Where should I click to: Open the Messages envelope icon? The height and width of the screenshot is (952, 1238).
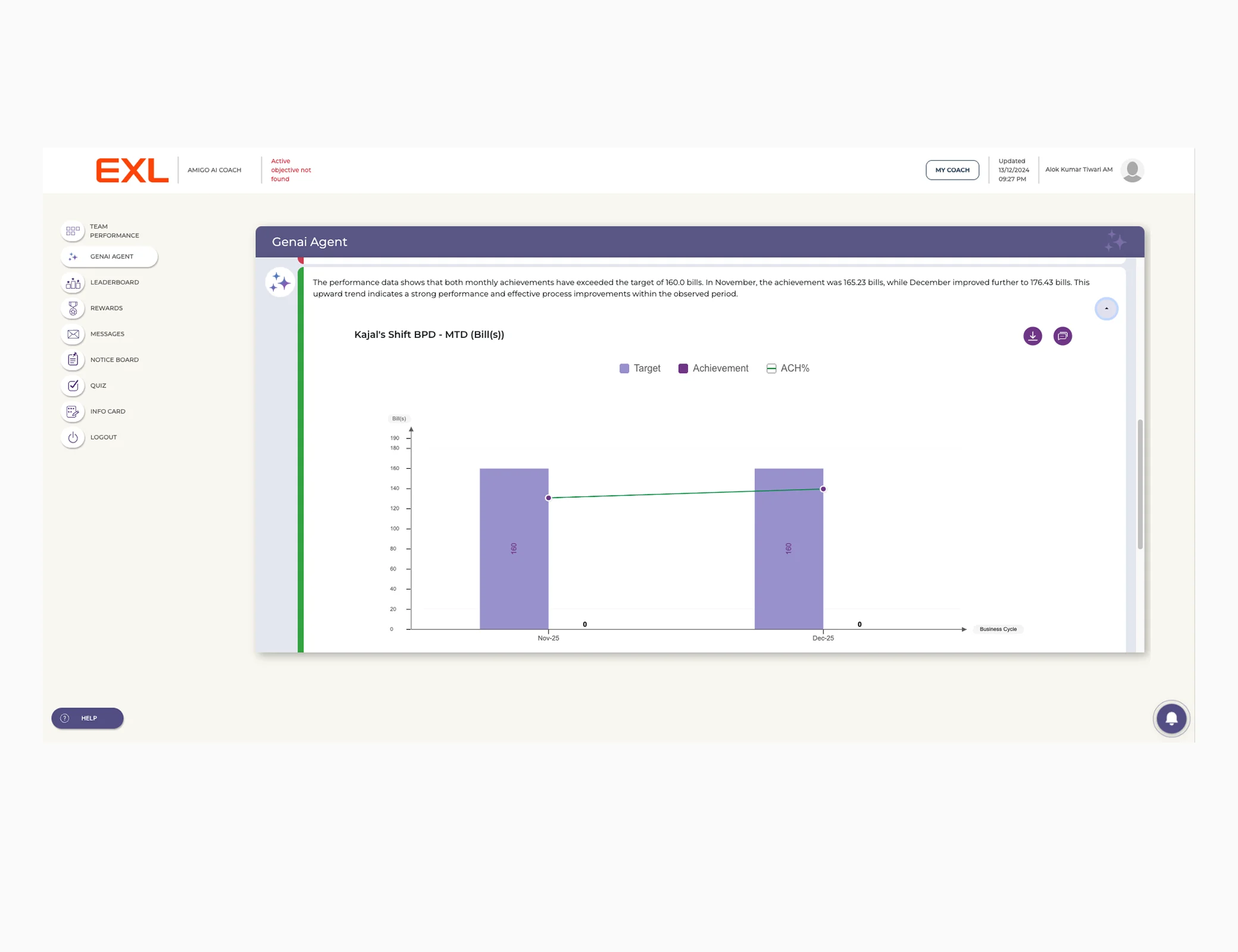tap(73, 334)
